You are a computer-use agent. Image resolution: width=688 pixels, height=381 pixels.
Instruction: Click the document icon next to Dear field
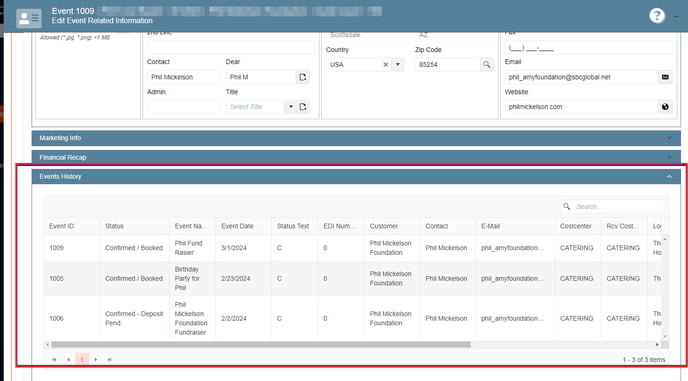pyautogui.click(x=303, y=77)
